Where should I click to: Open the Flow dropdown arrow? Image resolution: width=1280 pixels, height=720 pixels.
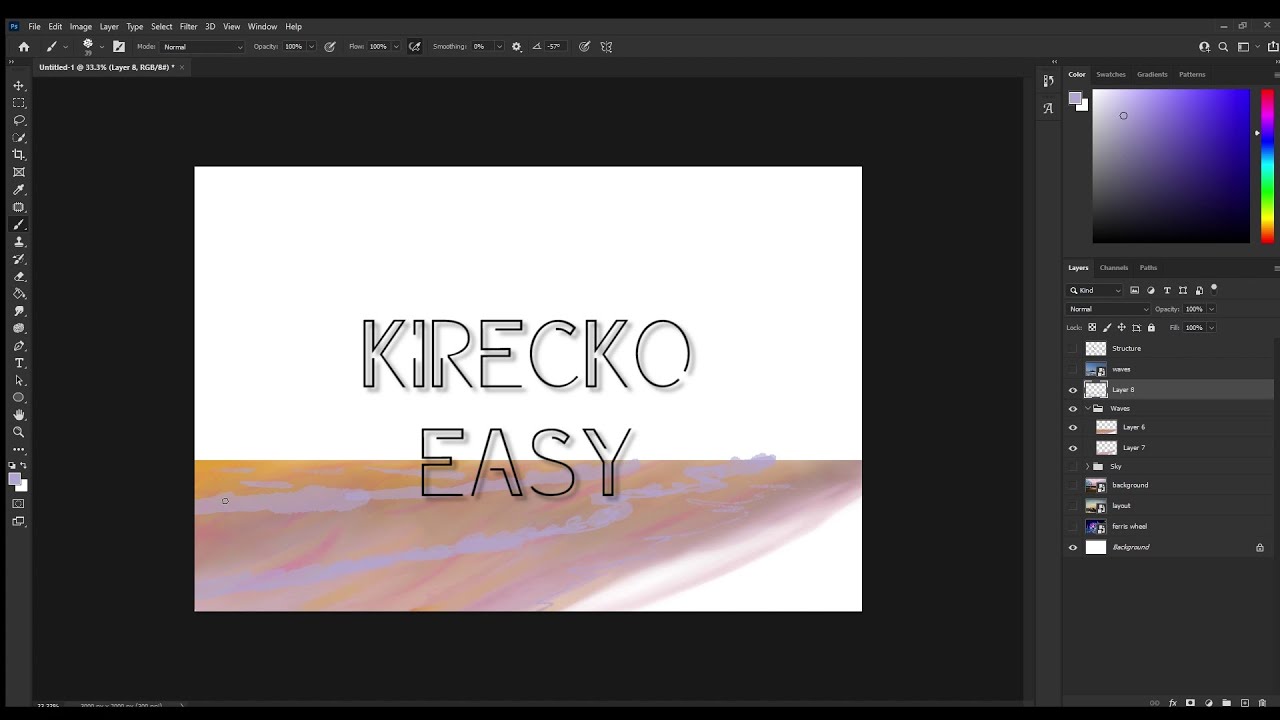click(x=396, y=47)
